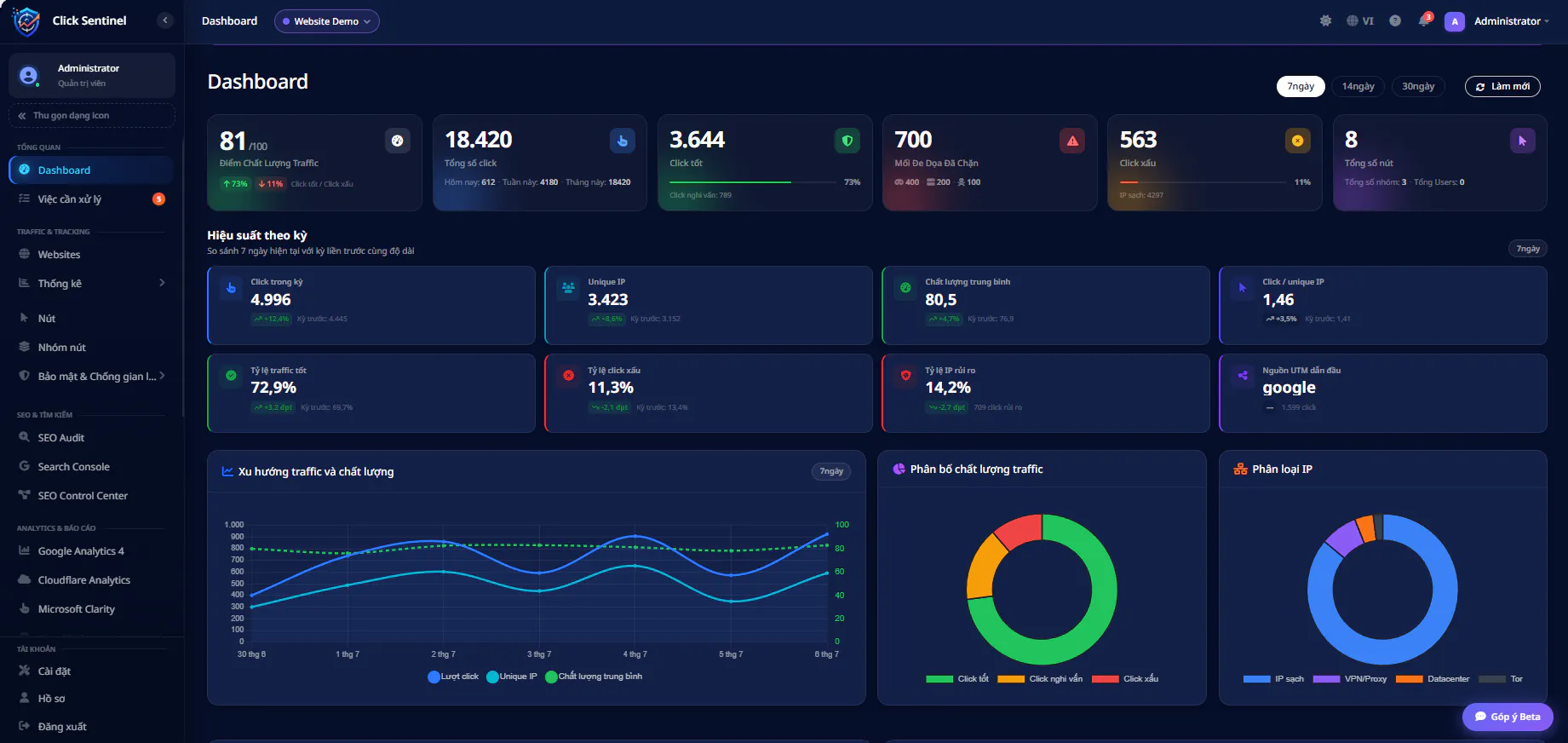Click the Click trong kỳ hand icon
This screenshot has height=743, width=1568.
pos(231,288)
